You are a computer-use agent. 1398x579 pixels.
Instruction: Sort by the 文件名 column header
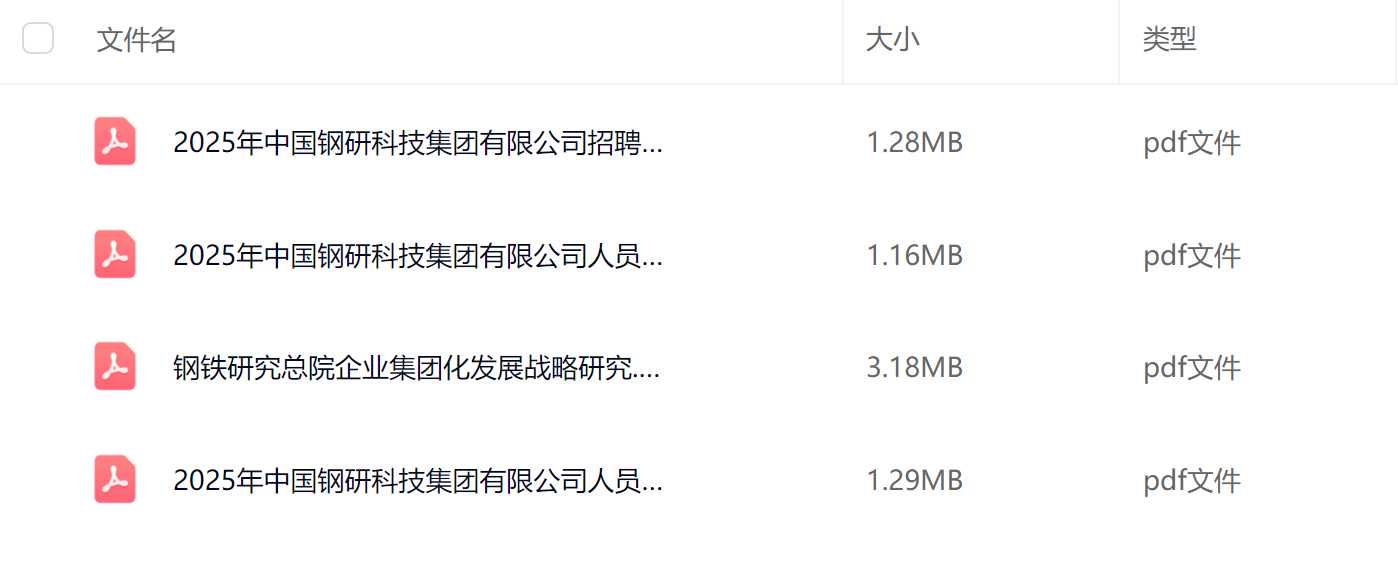tap(137, 40)
